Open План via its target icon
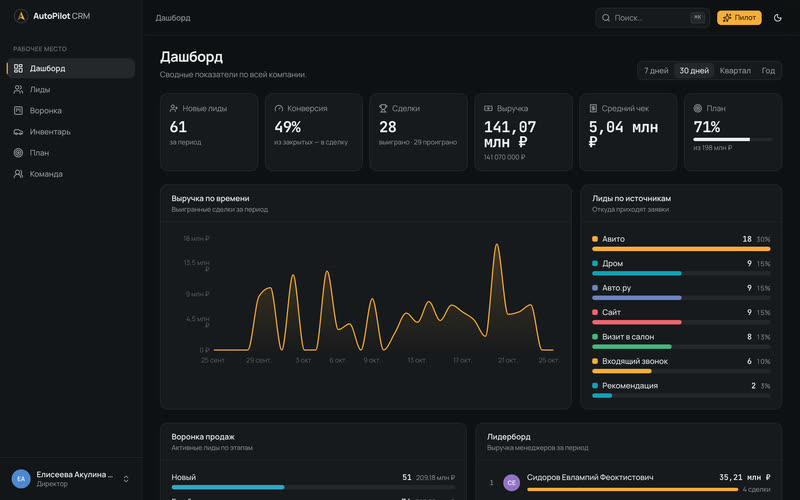The width and height of the screenshot is (800, 500). tap(18, 153)
